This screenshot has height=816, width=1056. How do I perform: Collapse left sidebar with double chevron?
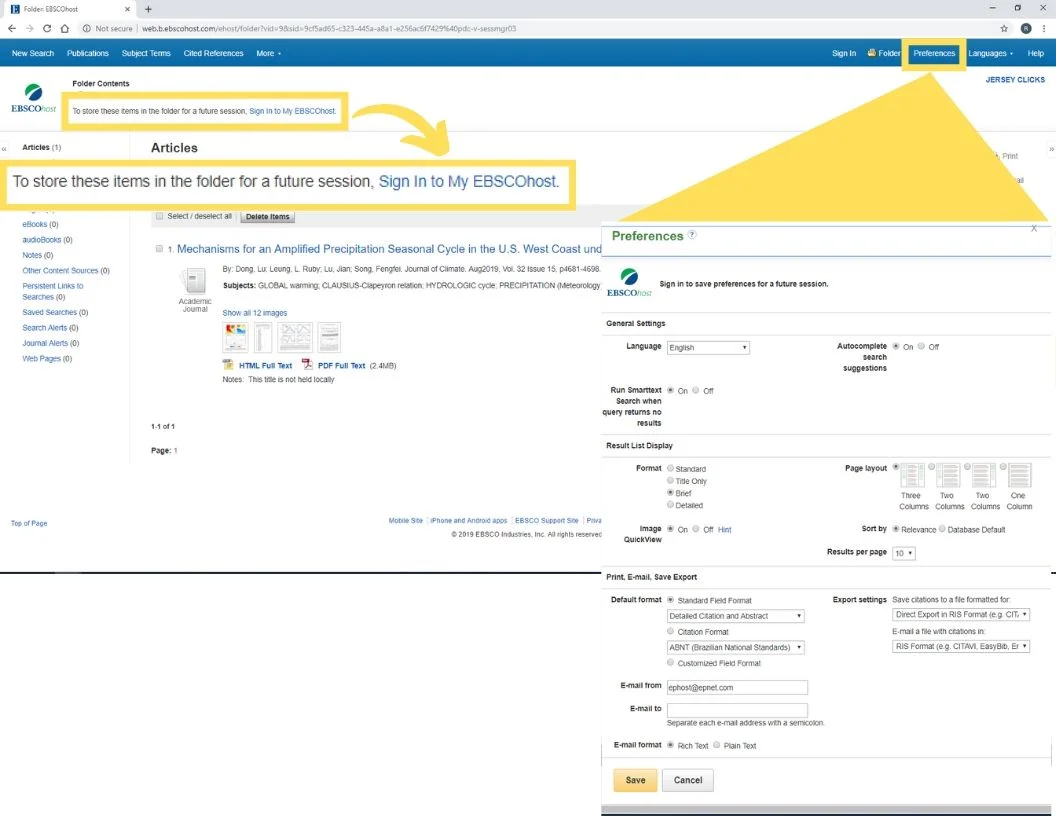tap(4, 148)
